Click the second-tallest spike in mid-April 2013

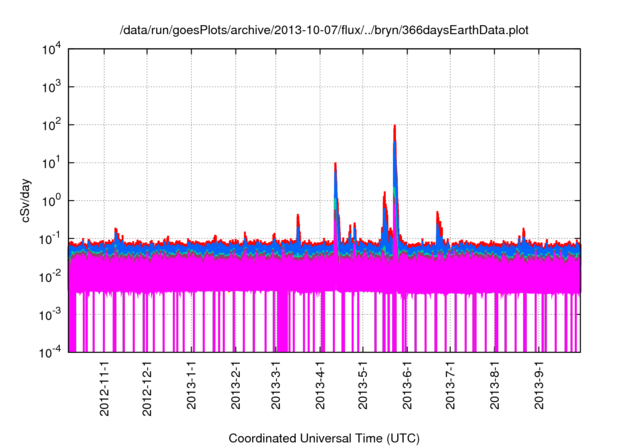[x=335, y=164]
